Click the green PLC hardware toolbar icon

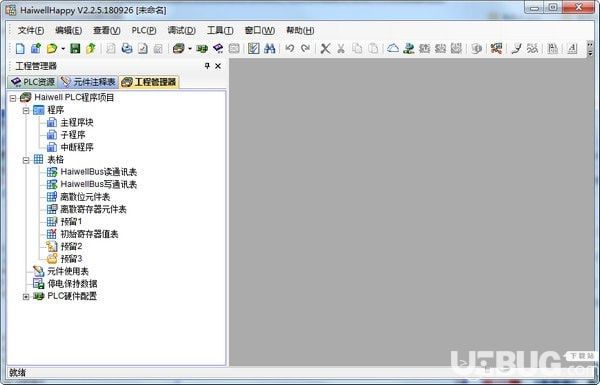[202, 49]
